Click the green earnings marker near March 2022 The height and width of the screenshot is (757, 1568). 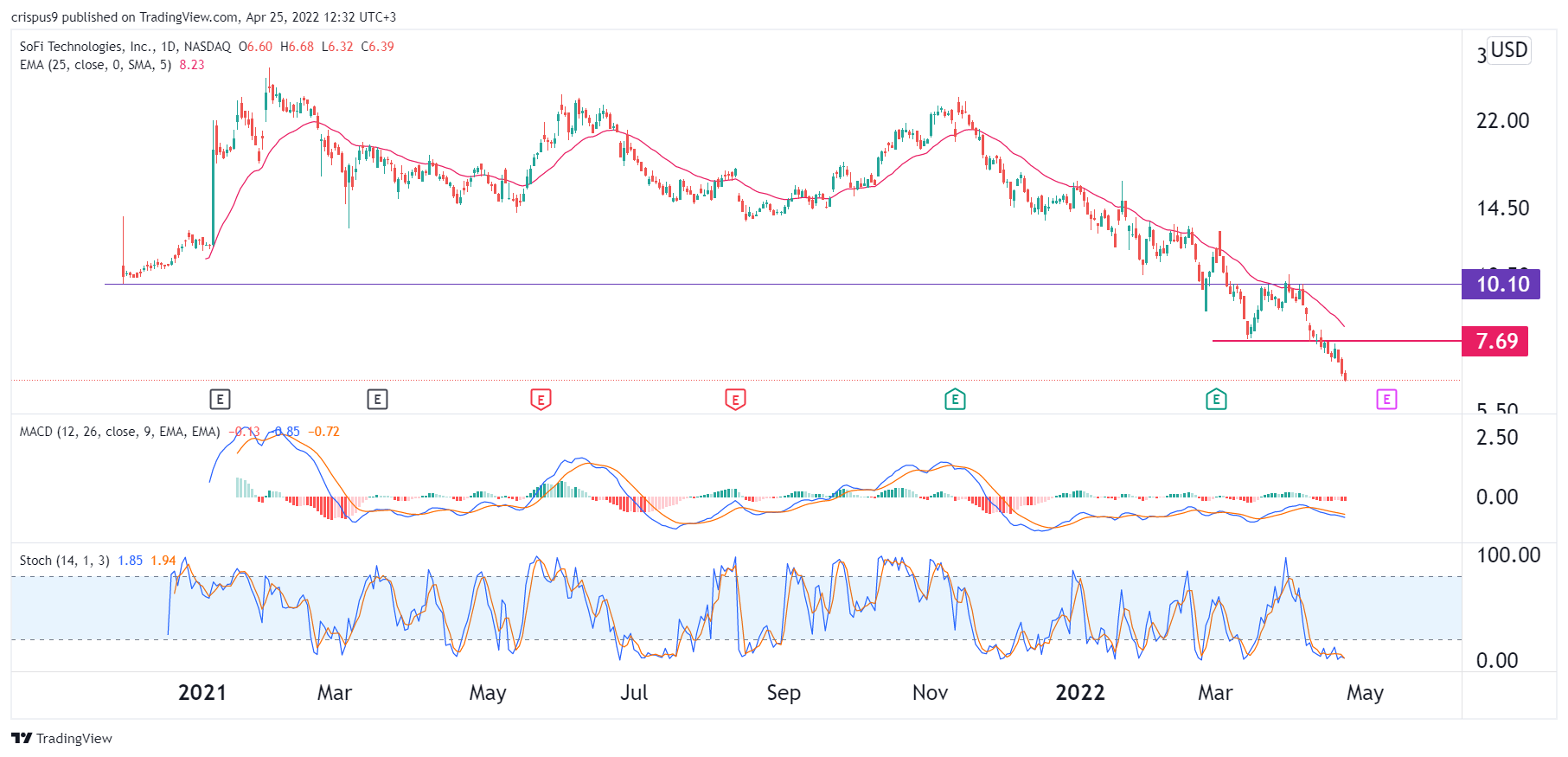coord(1216,399)
